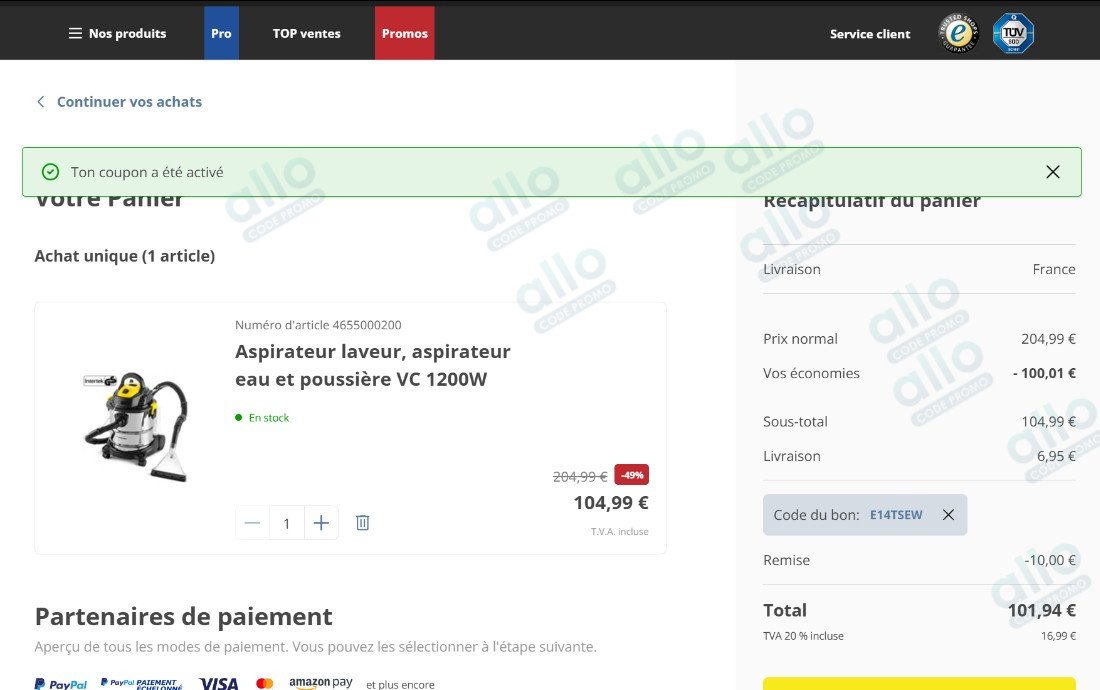Click the product price 104,99 €

click(611, 503)
